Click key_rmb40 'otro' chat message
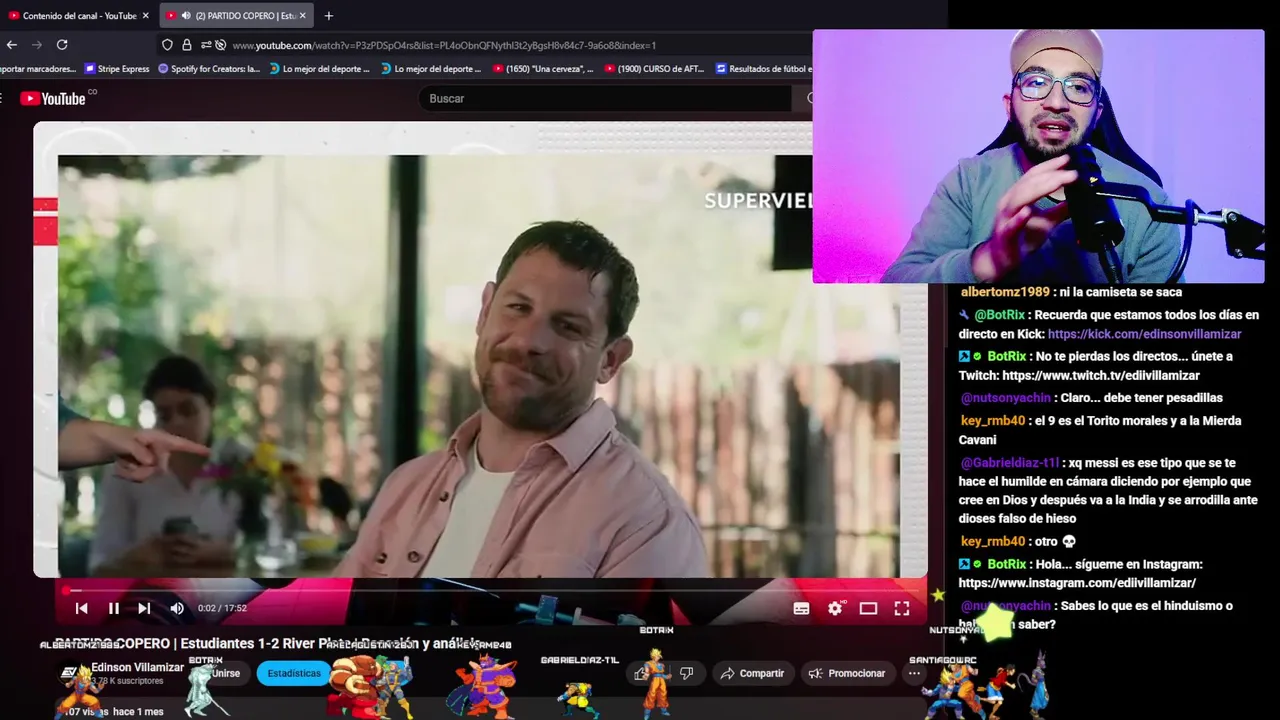The height and width of the screenshot is (720, 1280). point(1018,541)
